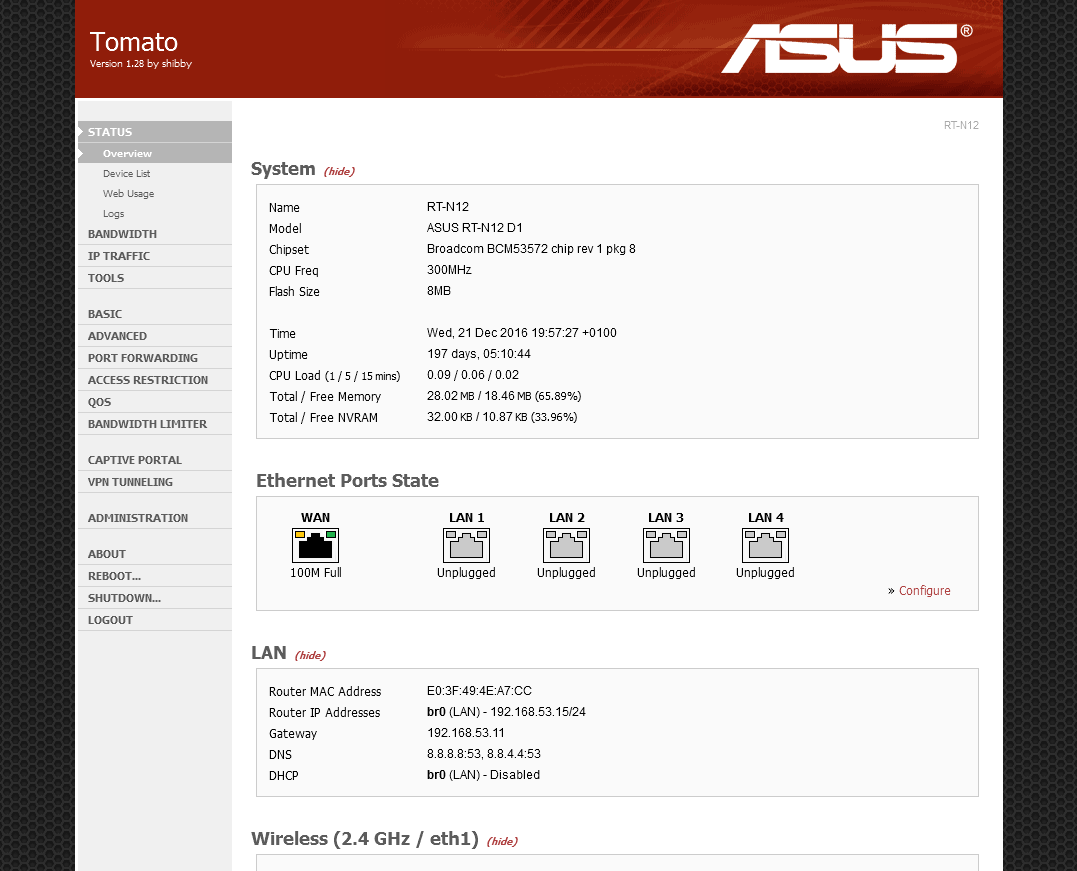Viewport: 1077px width, 871px height.
Task: Click the CPU Freq value 300MHz
Action: pos(449,270)
